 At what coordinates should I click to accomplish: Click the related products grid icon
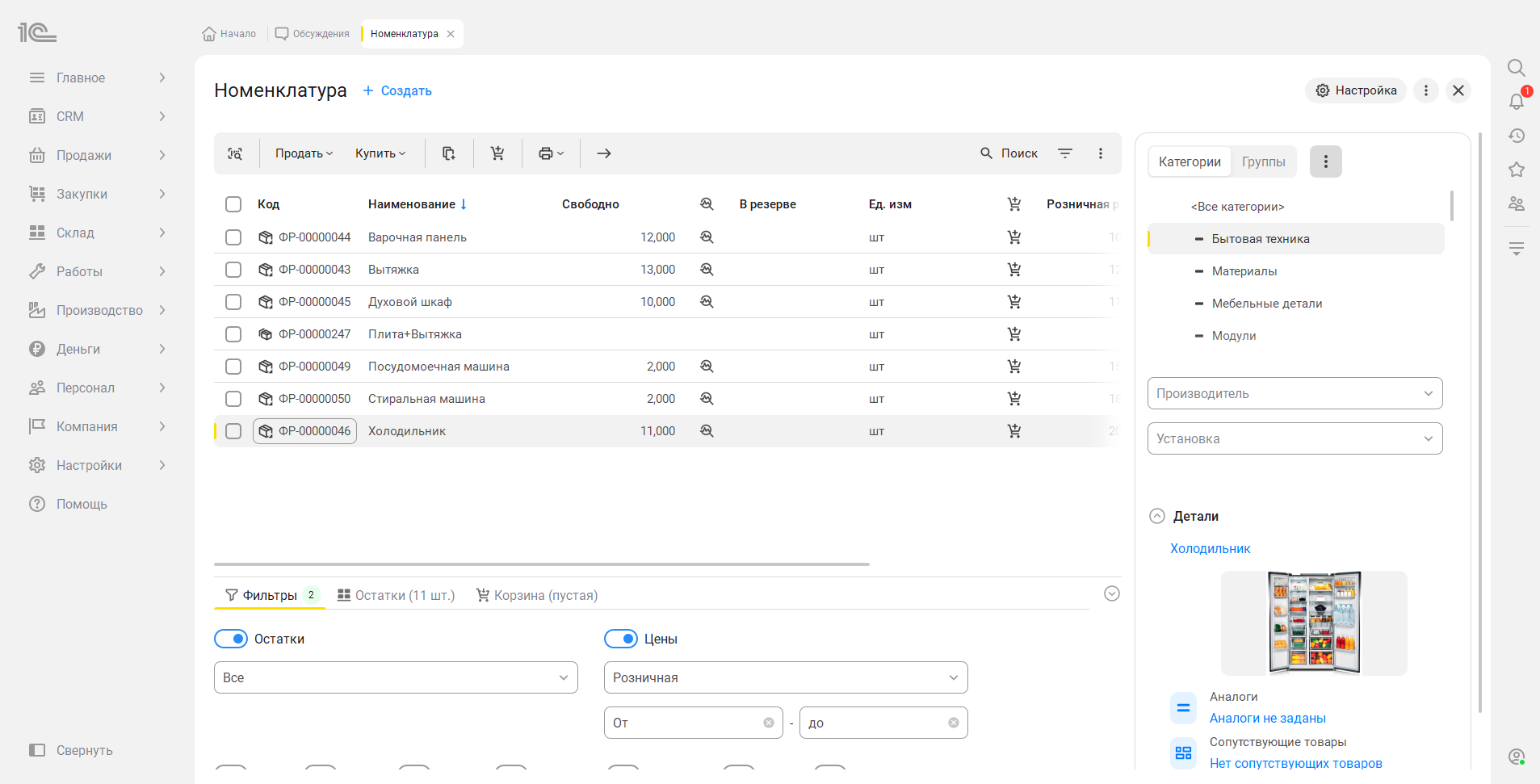(1183, 753)
